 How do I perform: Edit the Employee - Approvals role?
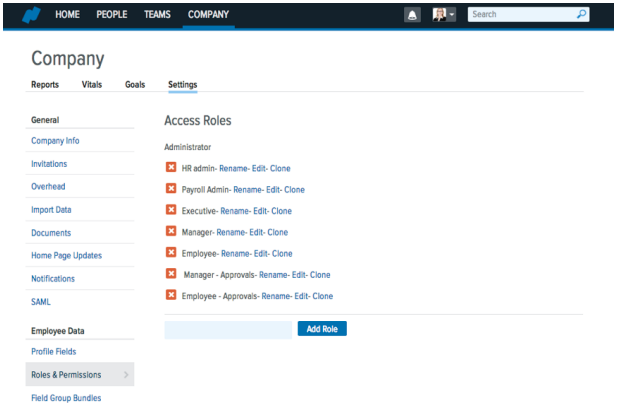(x=301, y=296)
